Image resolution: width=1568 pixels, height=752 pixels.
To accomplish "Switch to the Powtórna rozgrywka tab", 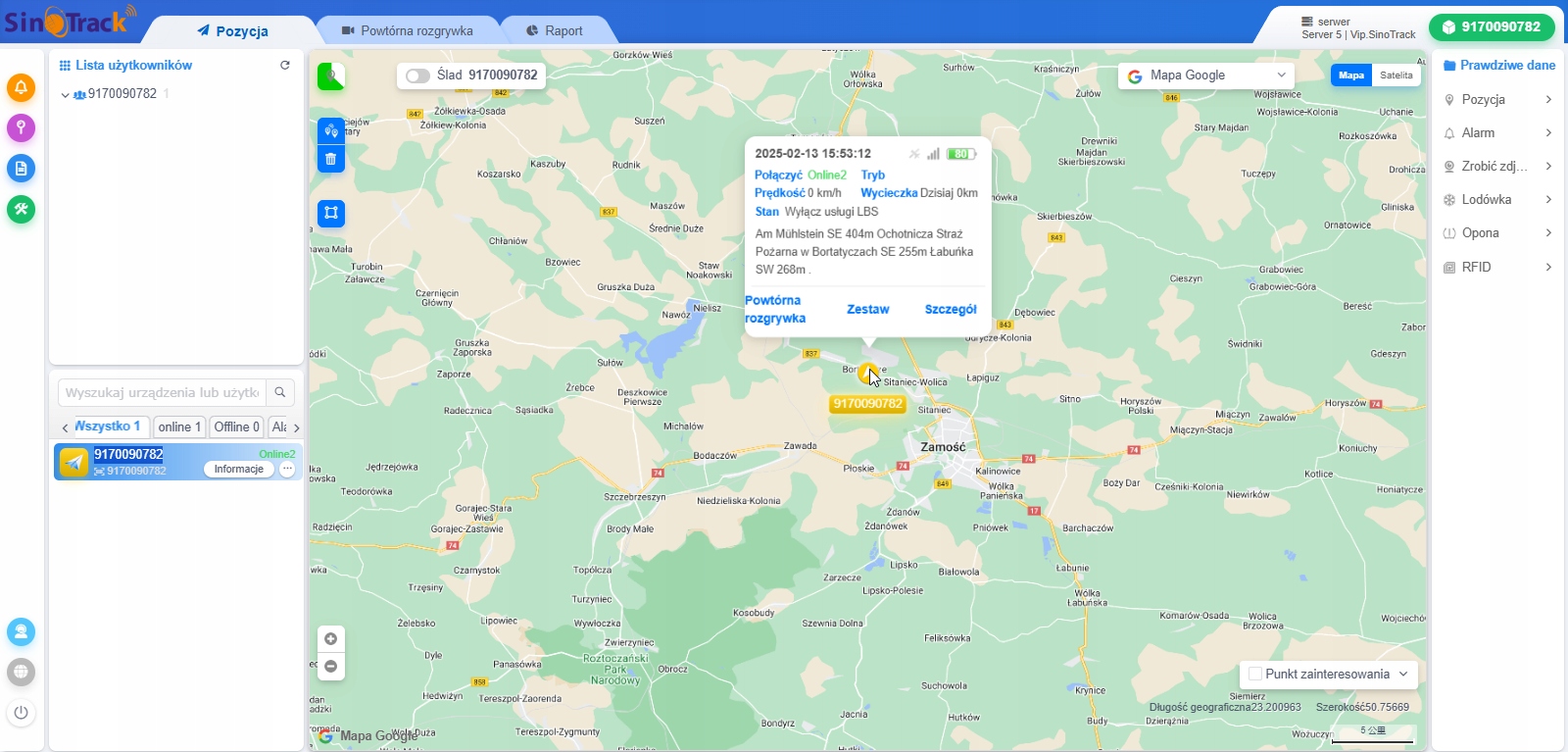I will 408,30.
